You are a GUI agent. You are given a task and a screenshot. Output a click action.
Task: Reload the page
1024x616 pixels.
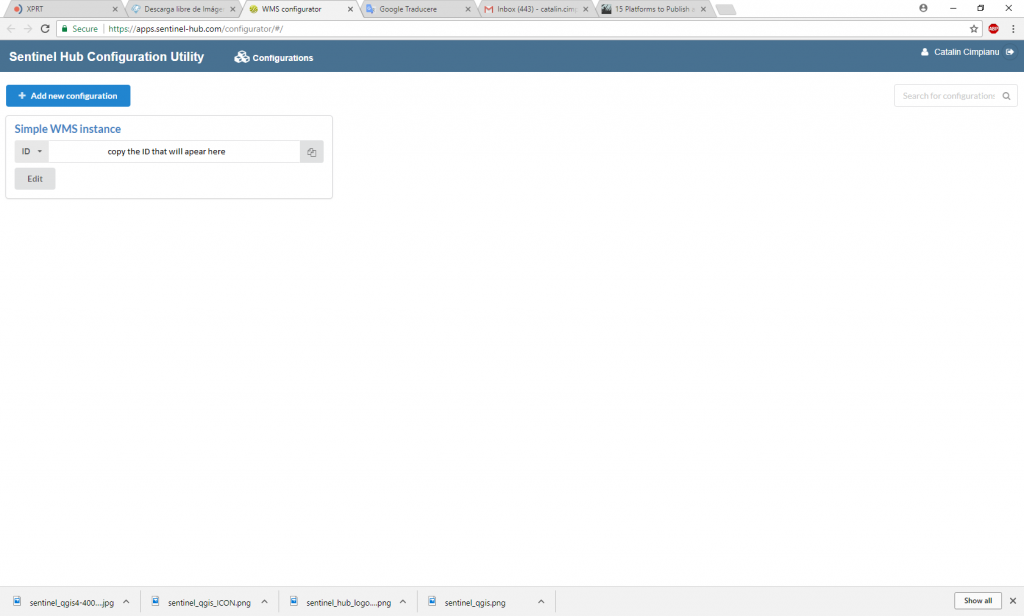click(x=45, y=29)
